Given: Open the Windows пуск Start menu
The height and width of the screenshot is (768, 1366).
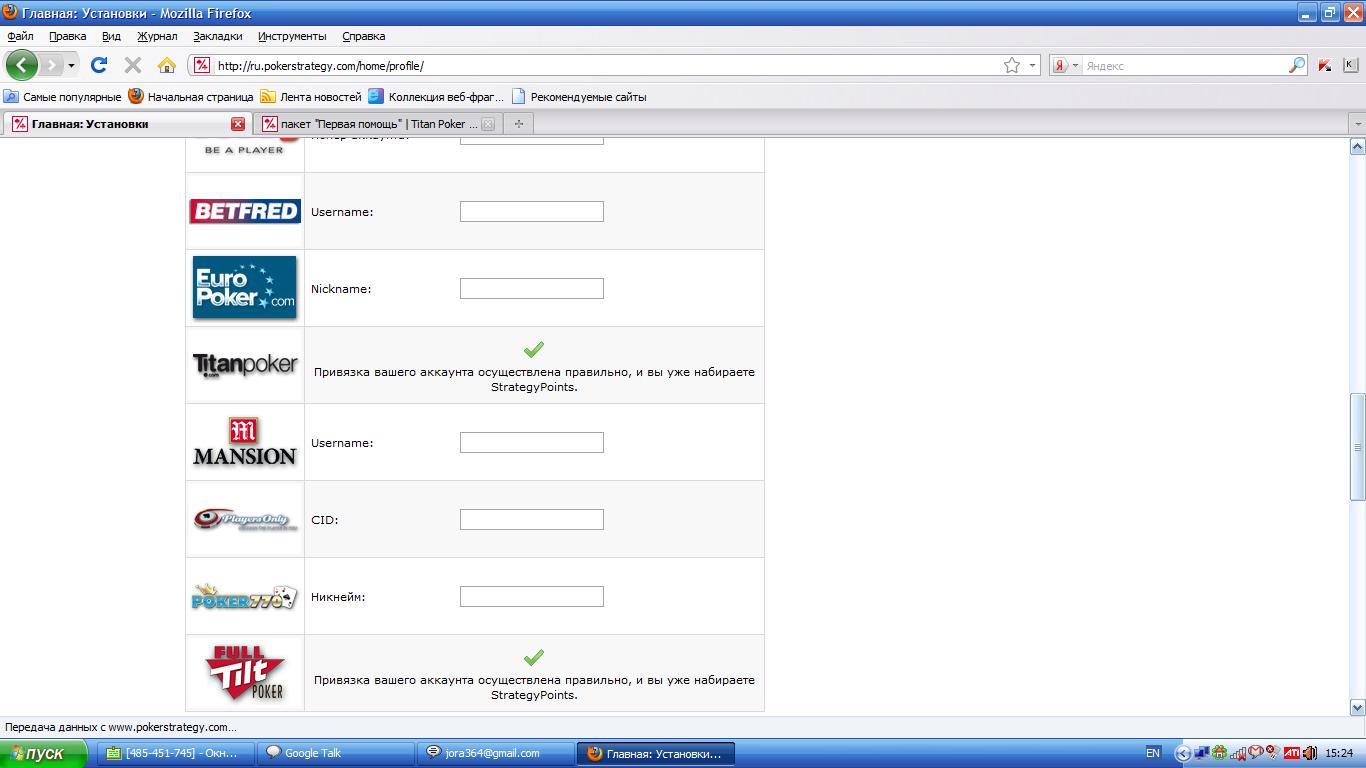Looking at the screenshot, I should click(x=45, y=753).
